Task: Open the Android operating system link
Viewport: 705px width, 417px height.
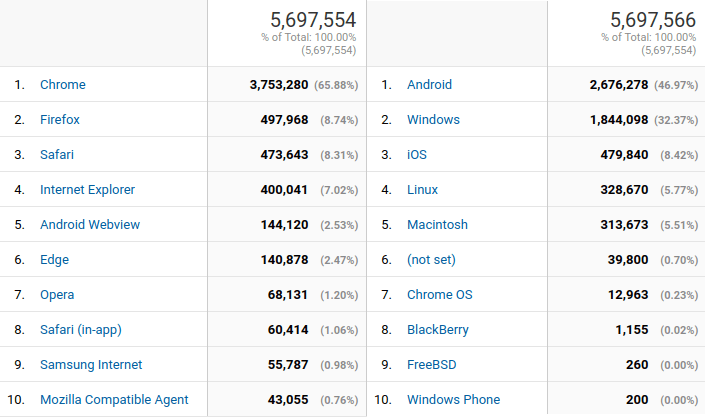Action: [x=429, y=85]
